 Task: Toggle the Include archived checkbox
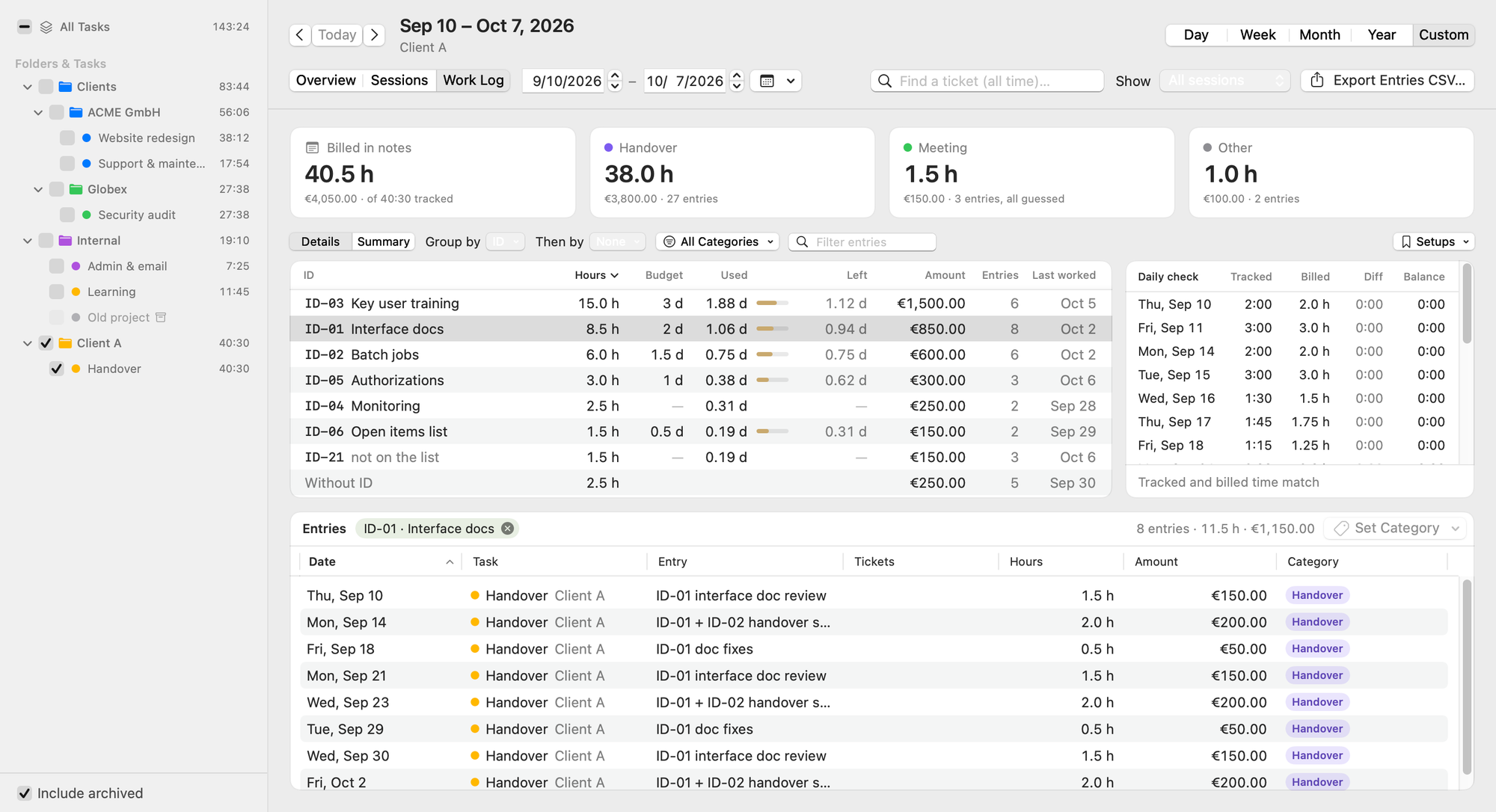tap(25, 793)
